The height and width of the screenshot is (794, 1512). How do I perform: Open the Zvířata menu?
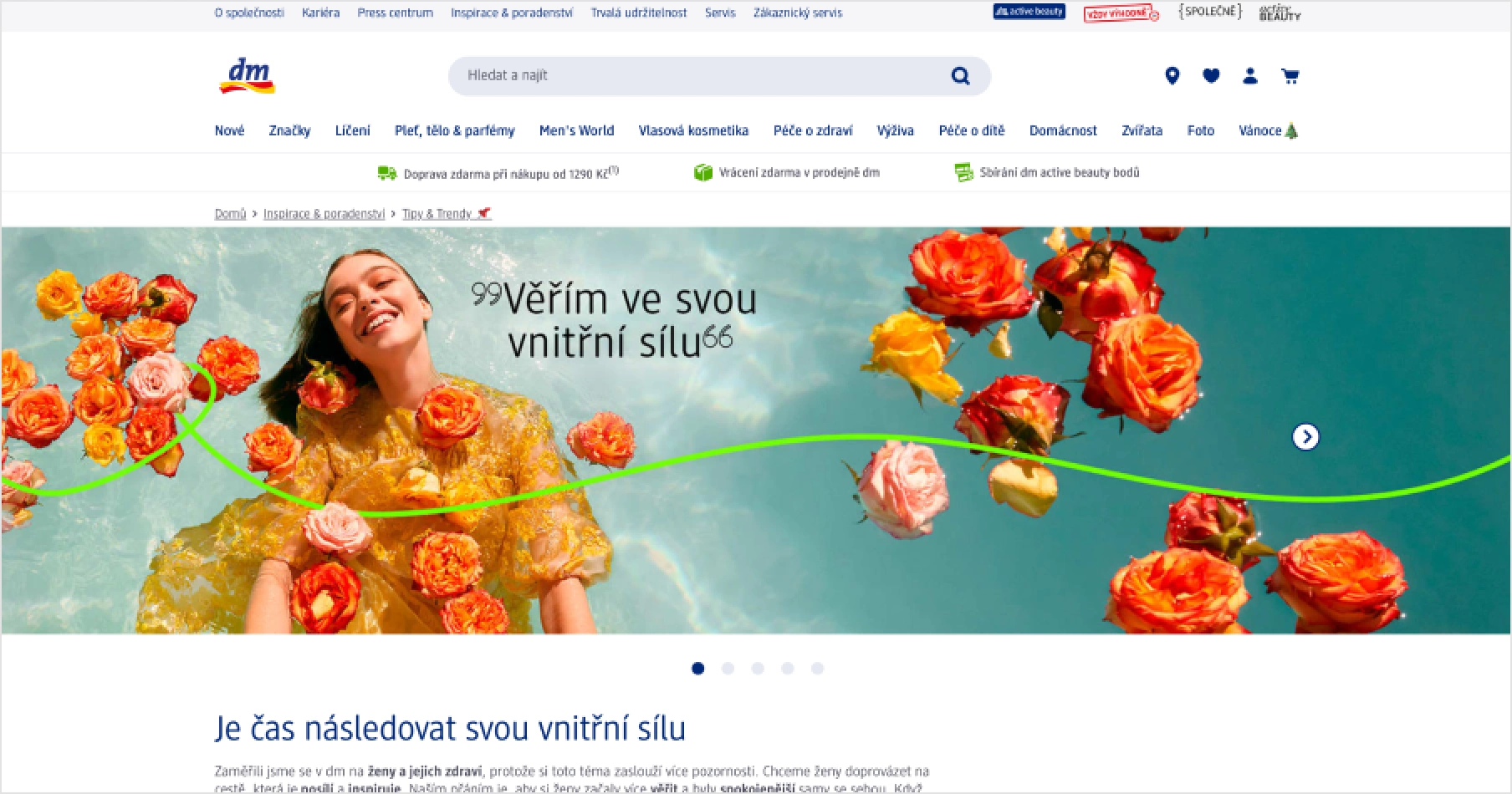1142,130
